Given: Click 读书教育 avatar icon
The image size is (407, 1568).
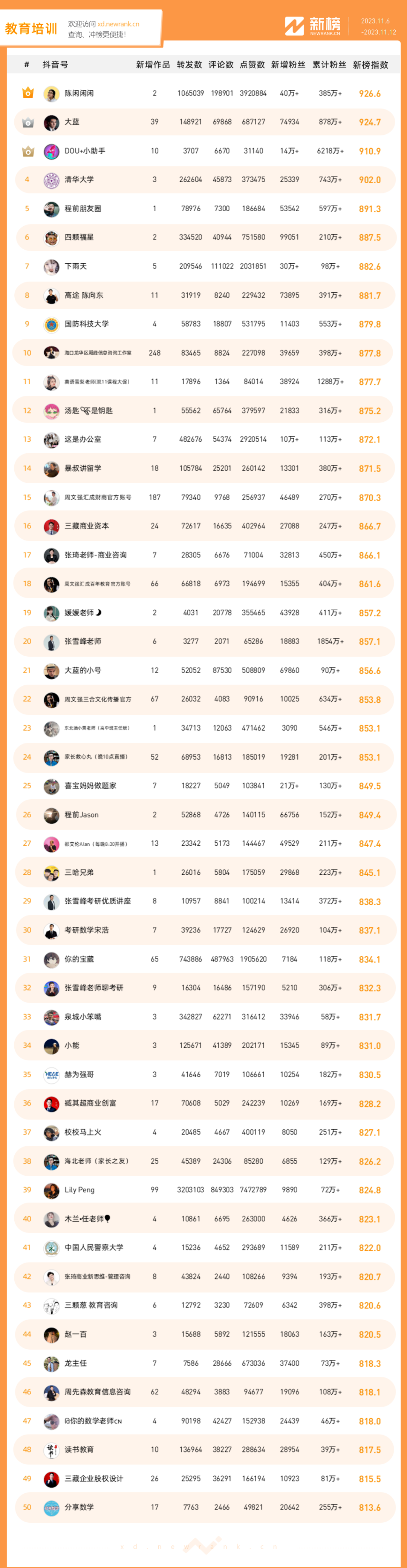Looking at the screenshot, I should [x=52, y=1449].
